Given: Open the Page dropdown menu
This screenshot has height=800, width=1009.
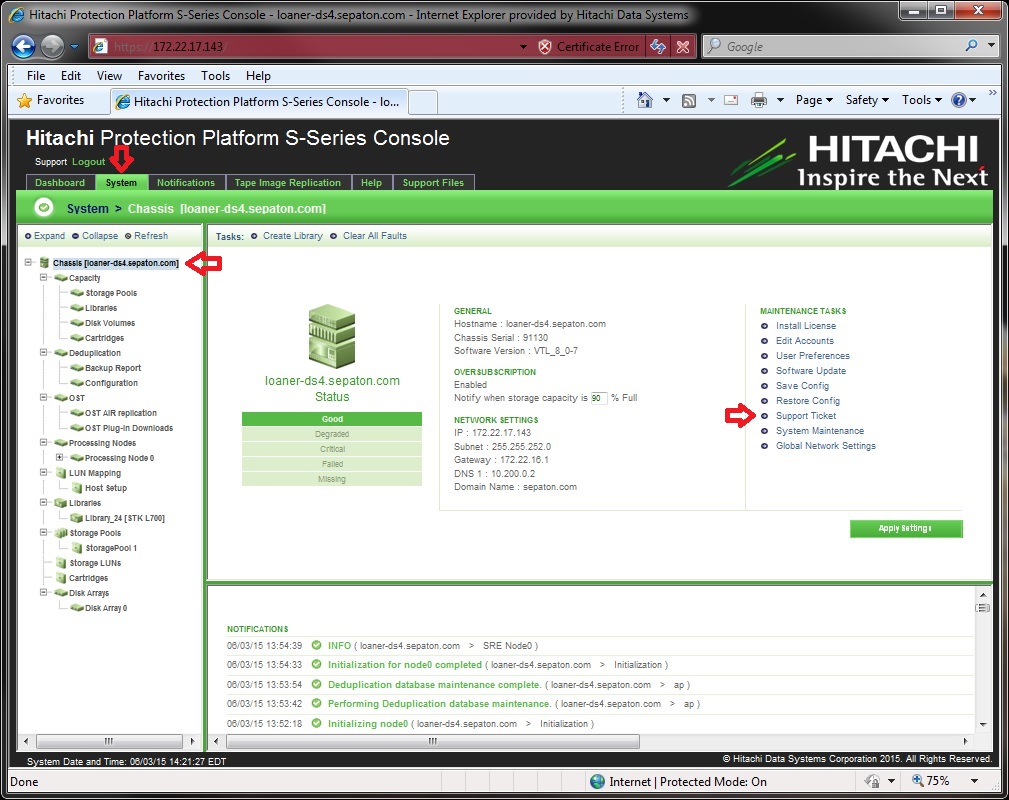Looking at the screenshot, I should pos(814,100).
